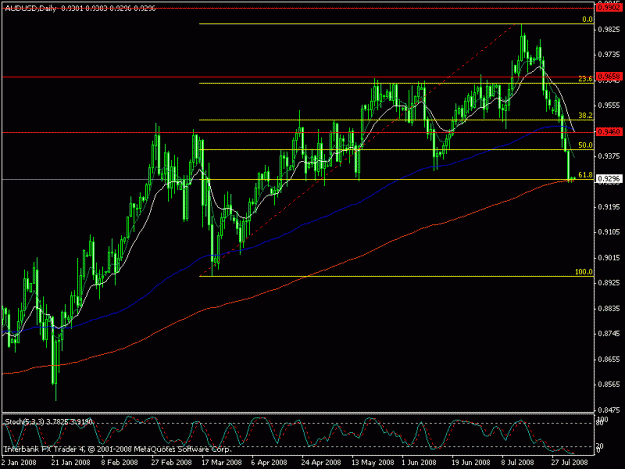Click the 20 level on stochastic scale

pos(599,446)
